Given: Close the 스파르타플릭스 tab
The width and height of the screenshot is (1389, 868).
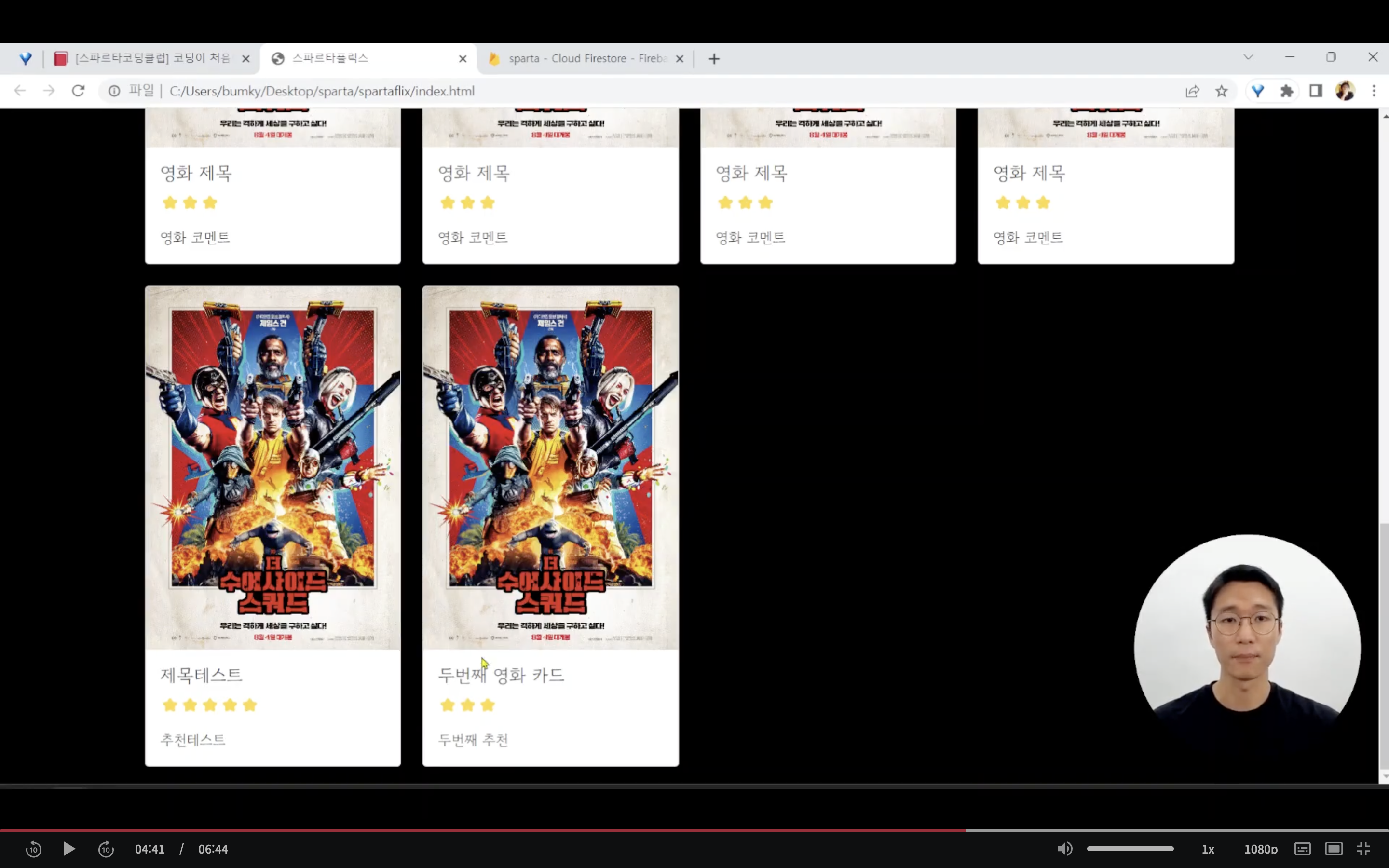Looking at the screenshot, I should point(463,58).
